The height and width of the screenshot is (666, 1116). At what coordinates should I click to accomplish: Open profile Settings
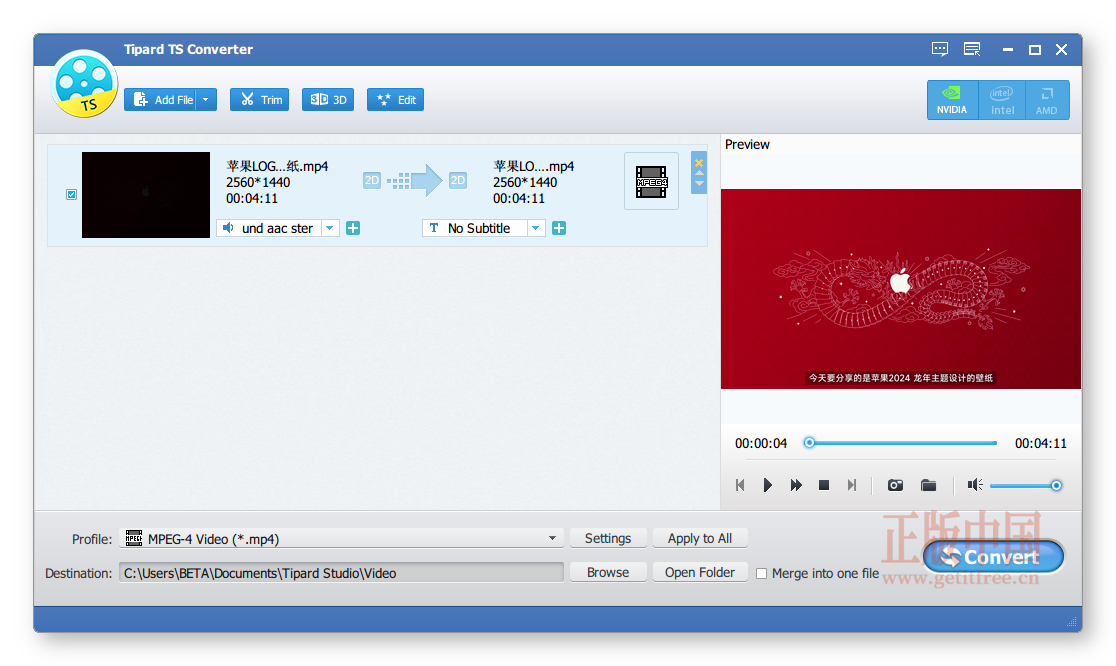point(608,539)
